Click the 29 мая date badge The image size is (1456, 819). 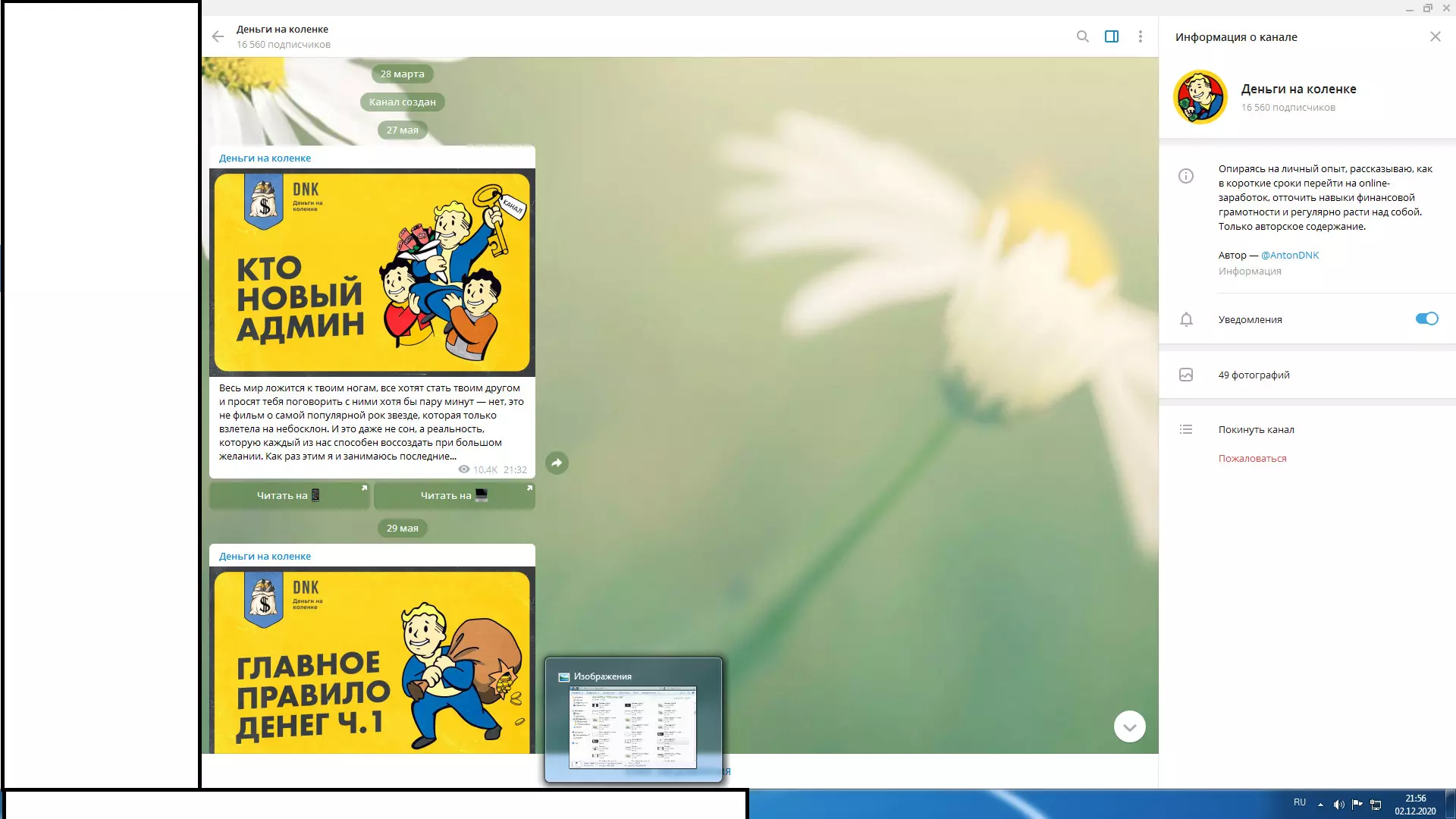tap(402, 528)
